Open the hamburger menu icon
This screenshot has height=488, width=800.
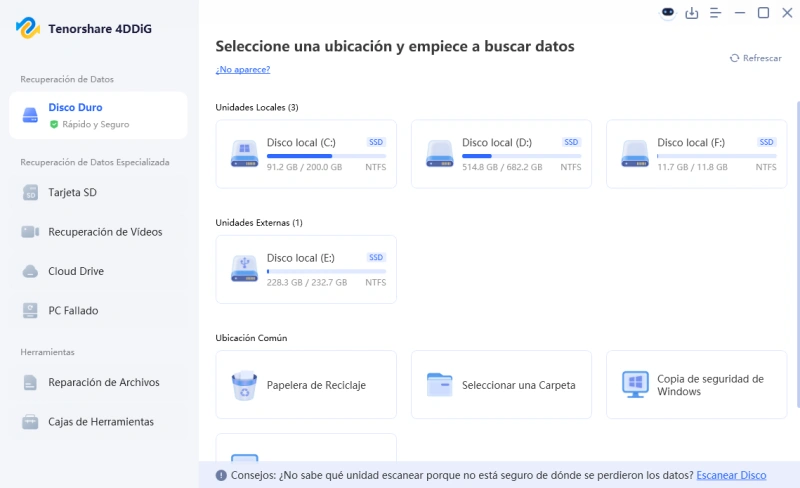tap(715, 13)
